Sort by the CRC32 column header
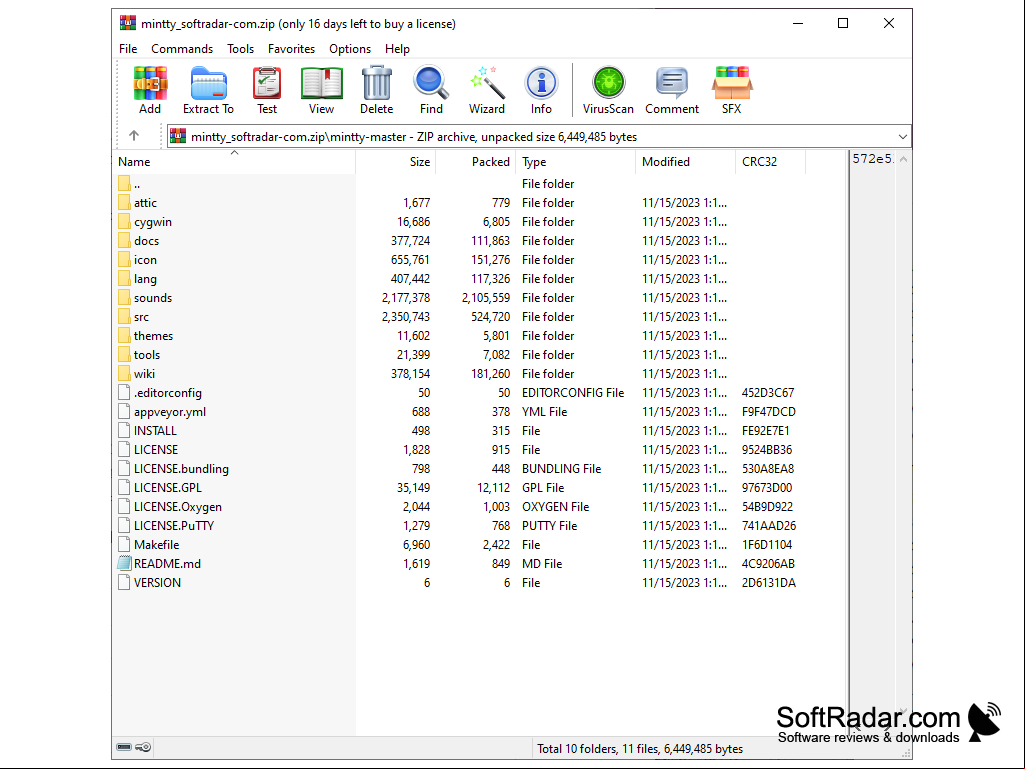1025x769 pixels. pos(770,162)
